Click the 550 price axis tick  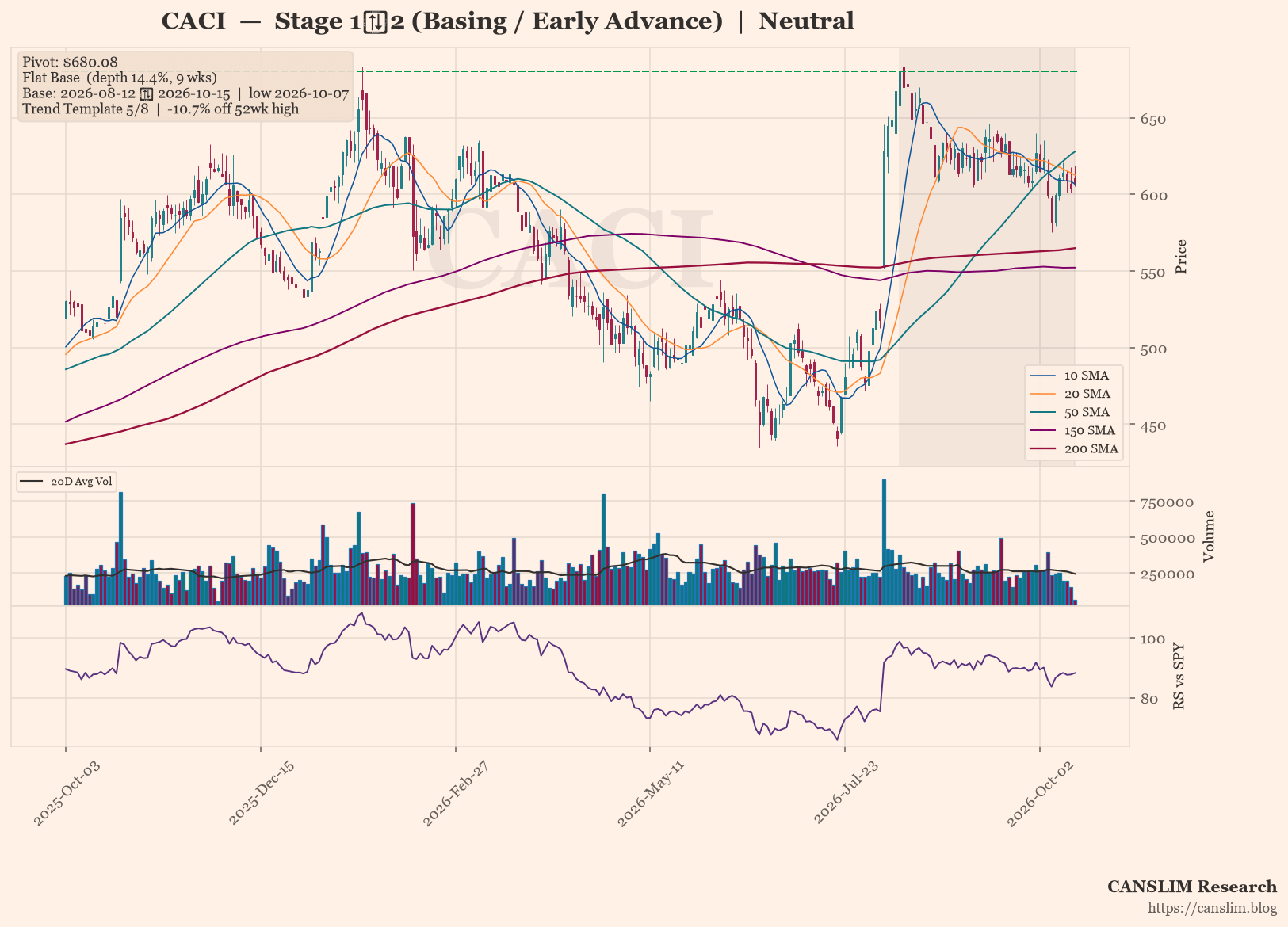coord(1152,273)
